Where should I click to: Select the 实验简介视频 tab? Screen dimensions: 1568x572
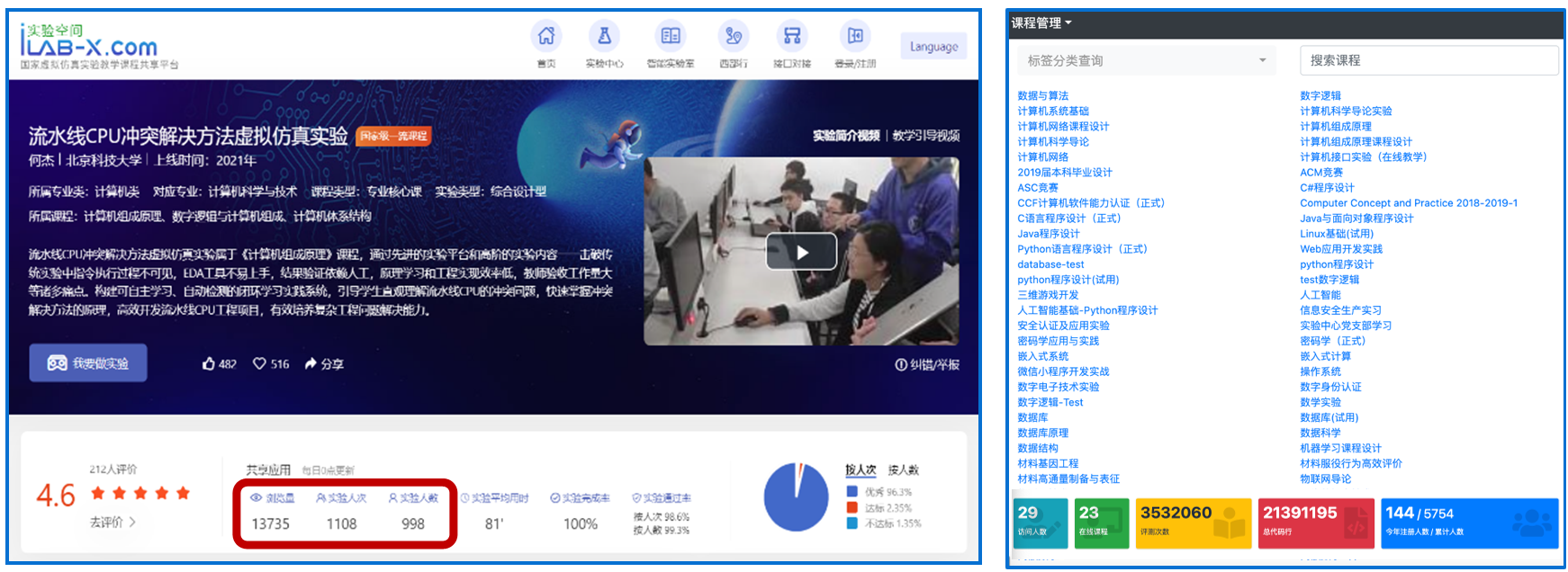[x=845, y=136]
